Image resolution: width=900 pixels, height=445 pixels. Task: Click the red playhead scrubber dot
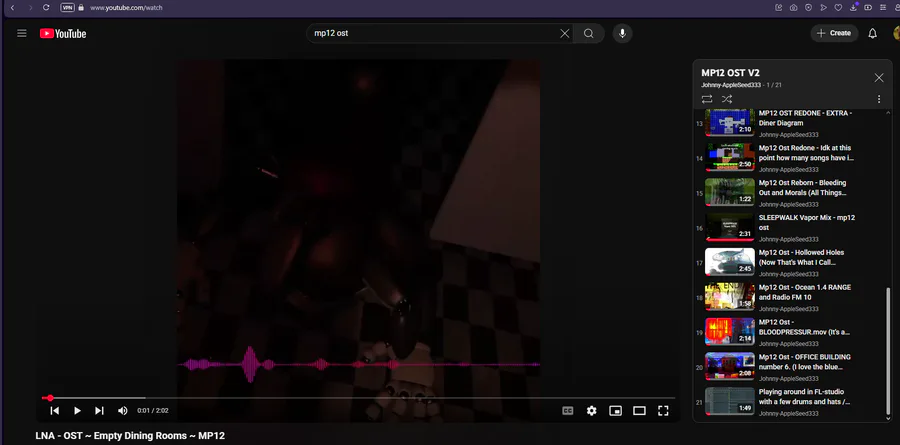pyautogui.click(x=50, y=397)
